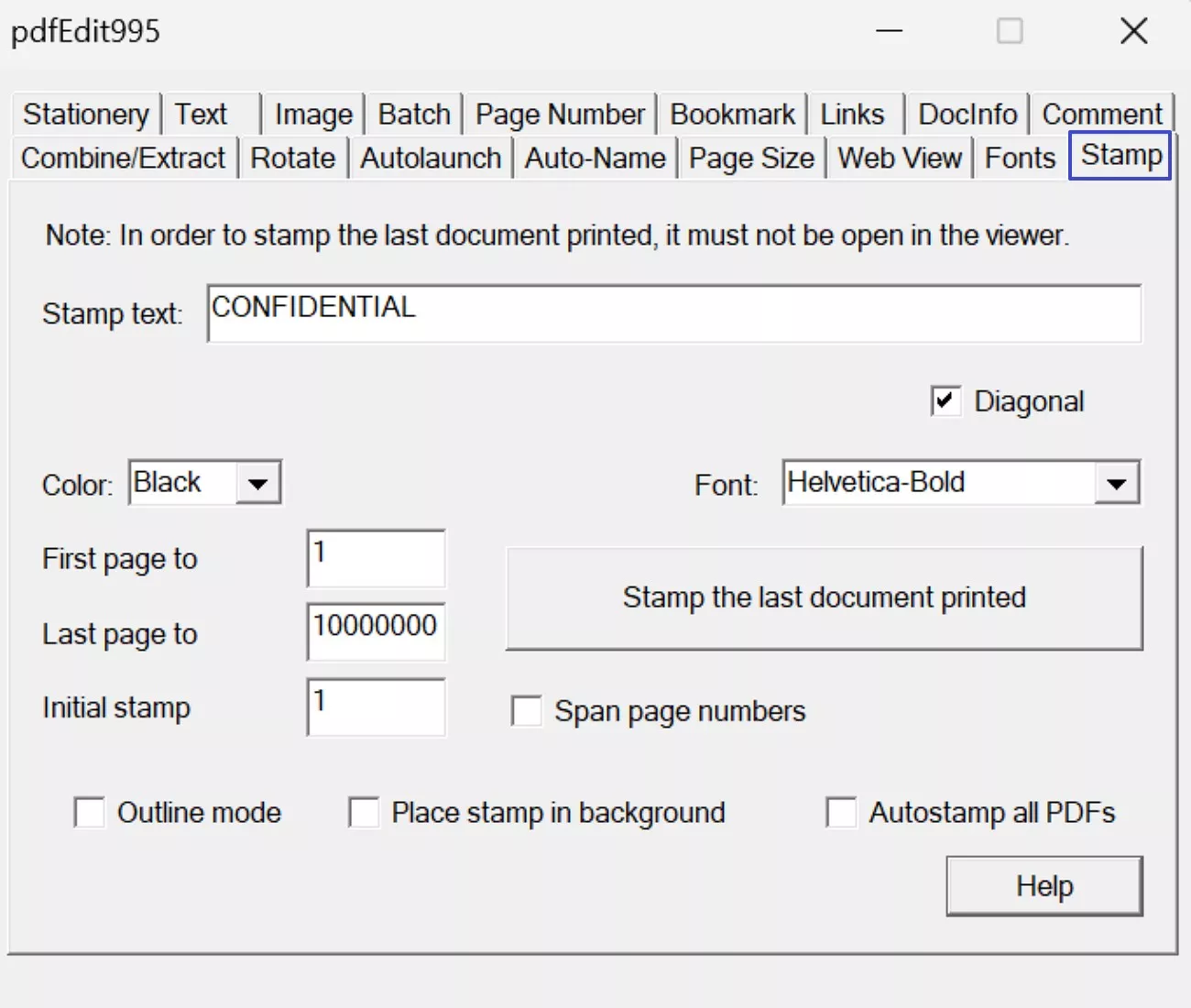
Task: Open the Help for stamp settings
Action: 1043,885
